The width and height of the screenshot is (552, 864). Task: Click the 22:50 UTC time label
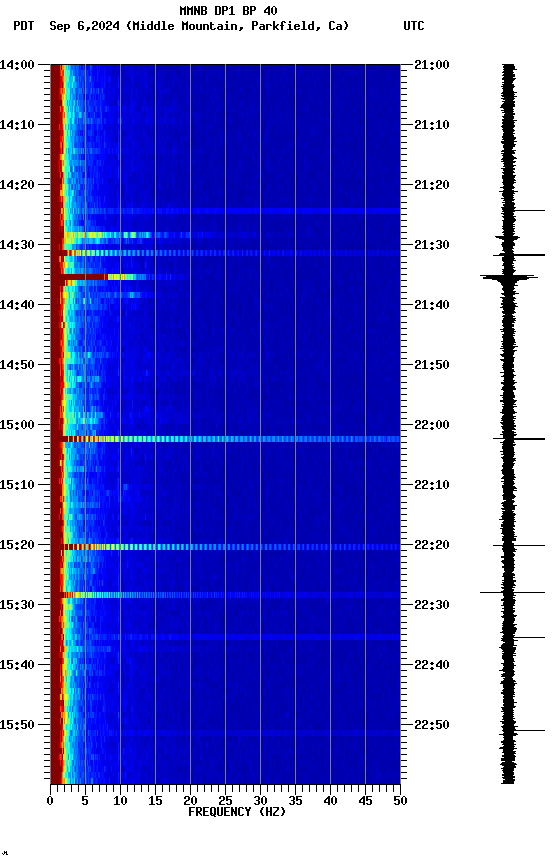(x=432, y=725)
